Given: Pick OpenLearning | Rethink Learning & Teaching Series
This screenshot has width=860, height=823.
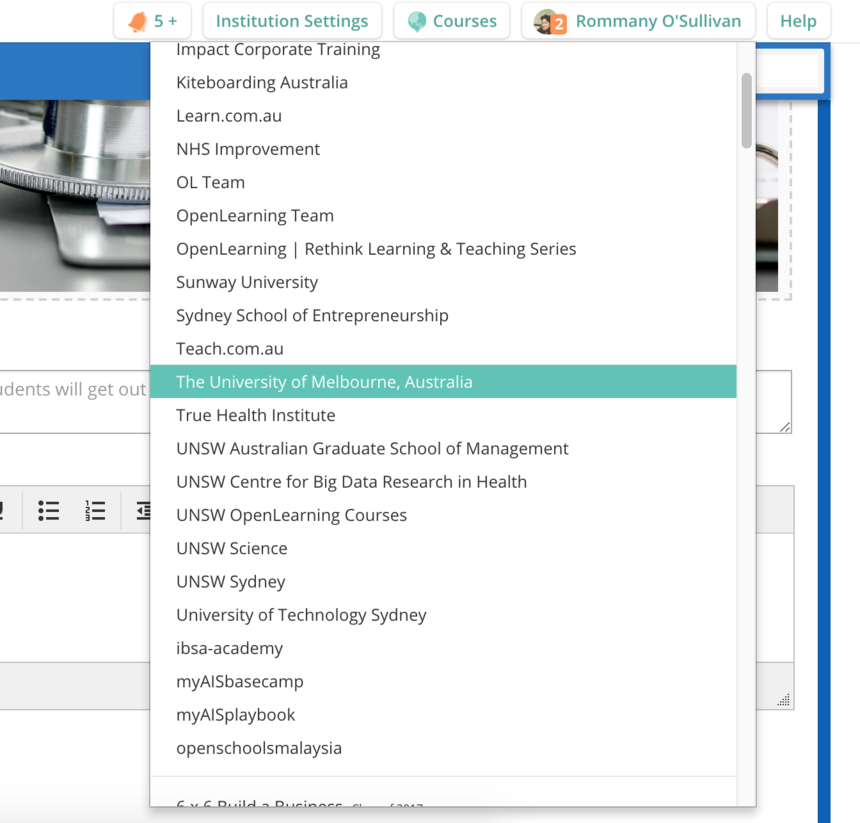Looking at the screenshot, I should coord(443,249).
